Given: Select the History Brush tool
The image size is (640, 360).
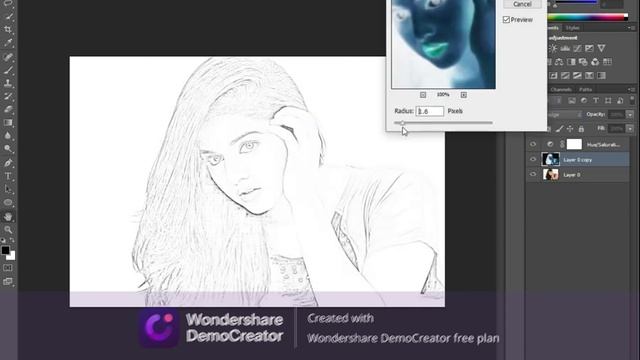Looking at the screenshot, I should (9, 96).
